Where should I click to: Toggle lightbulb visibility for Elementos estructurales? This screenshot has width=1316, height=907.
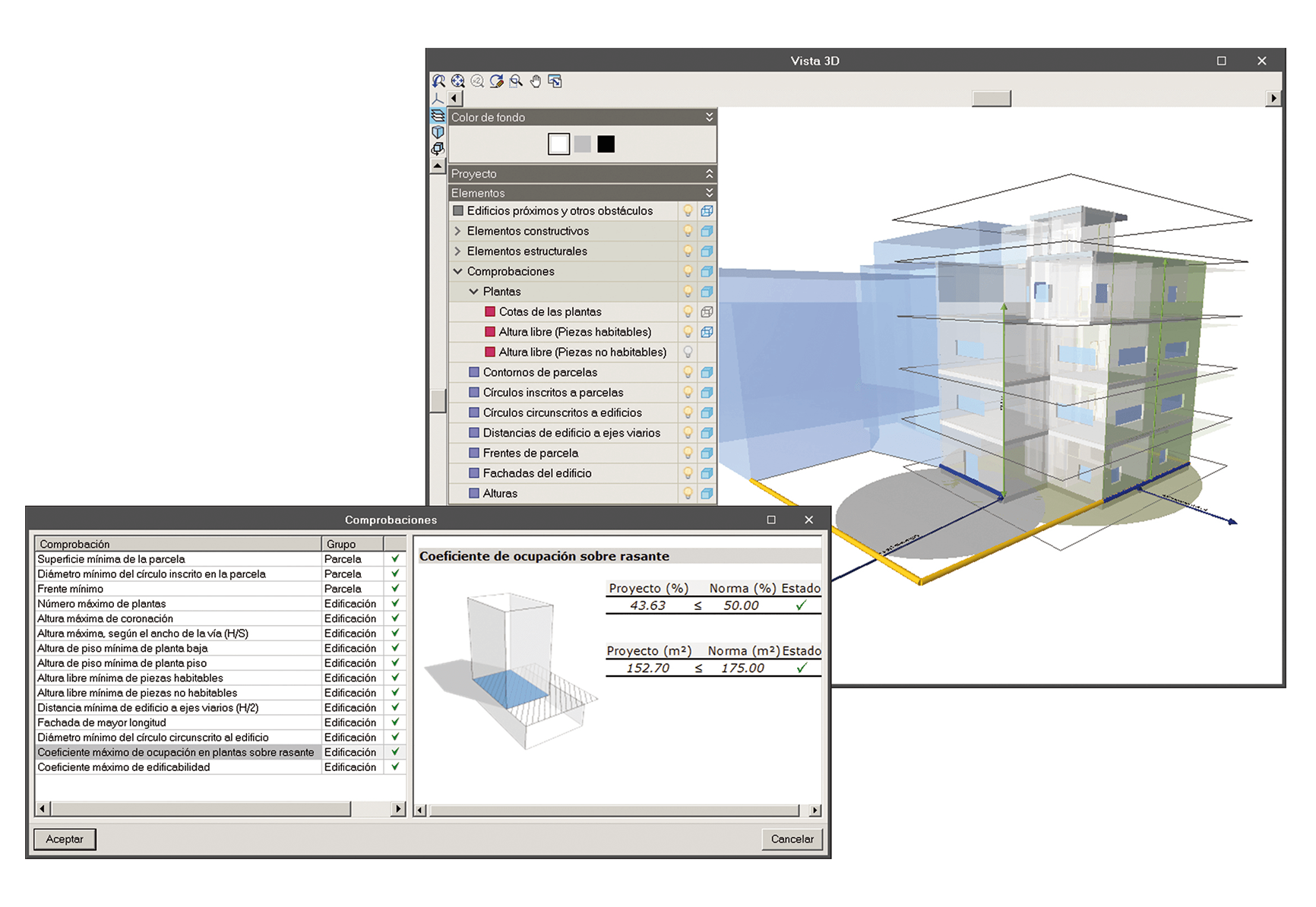tap(688, 251)
